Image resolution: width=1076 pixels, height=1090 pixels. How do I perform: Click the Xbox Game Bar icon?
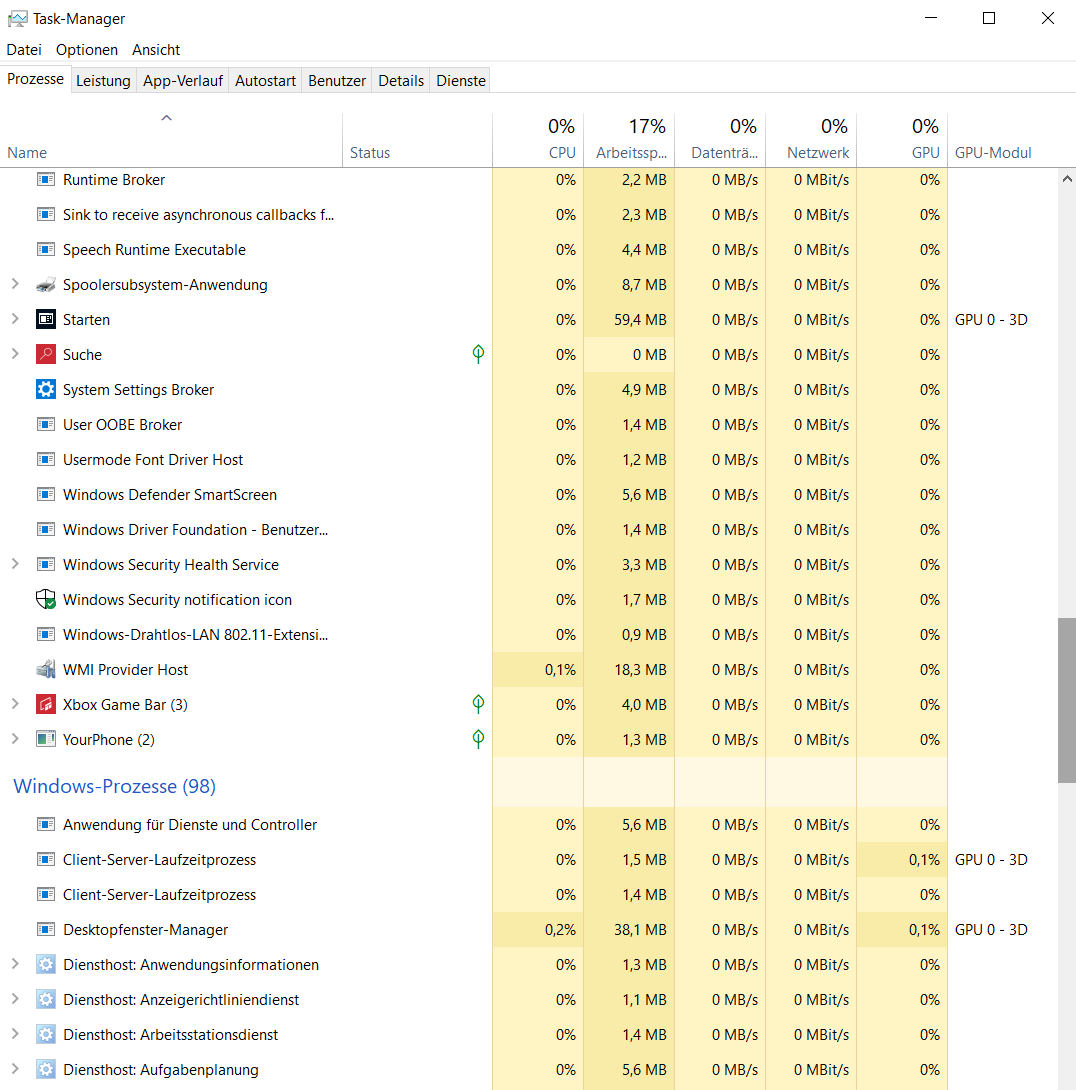(x=46, y=704)
